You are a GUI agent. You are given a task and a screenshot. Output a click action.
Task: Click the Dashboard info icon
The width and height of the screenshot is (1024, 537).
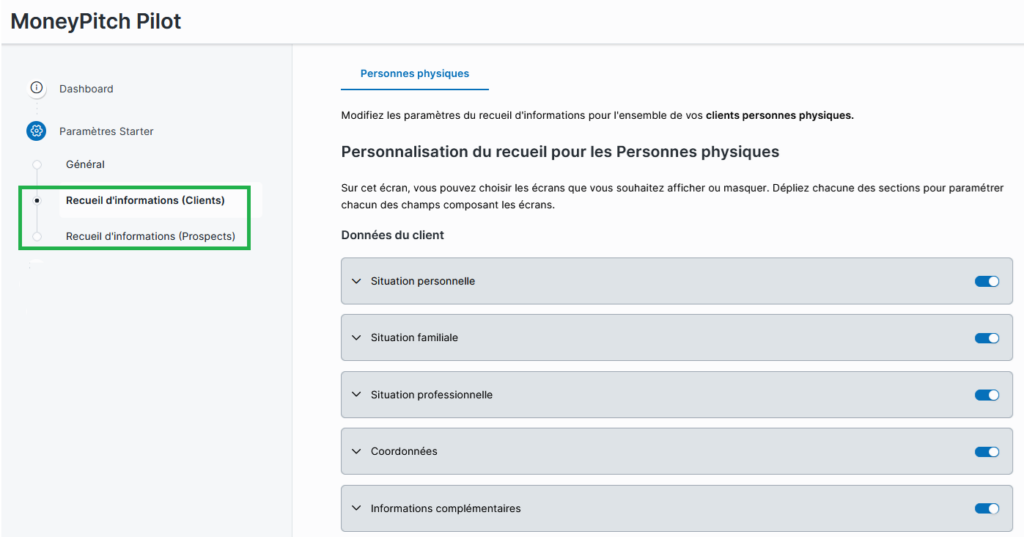(x=37, y=88)
